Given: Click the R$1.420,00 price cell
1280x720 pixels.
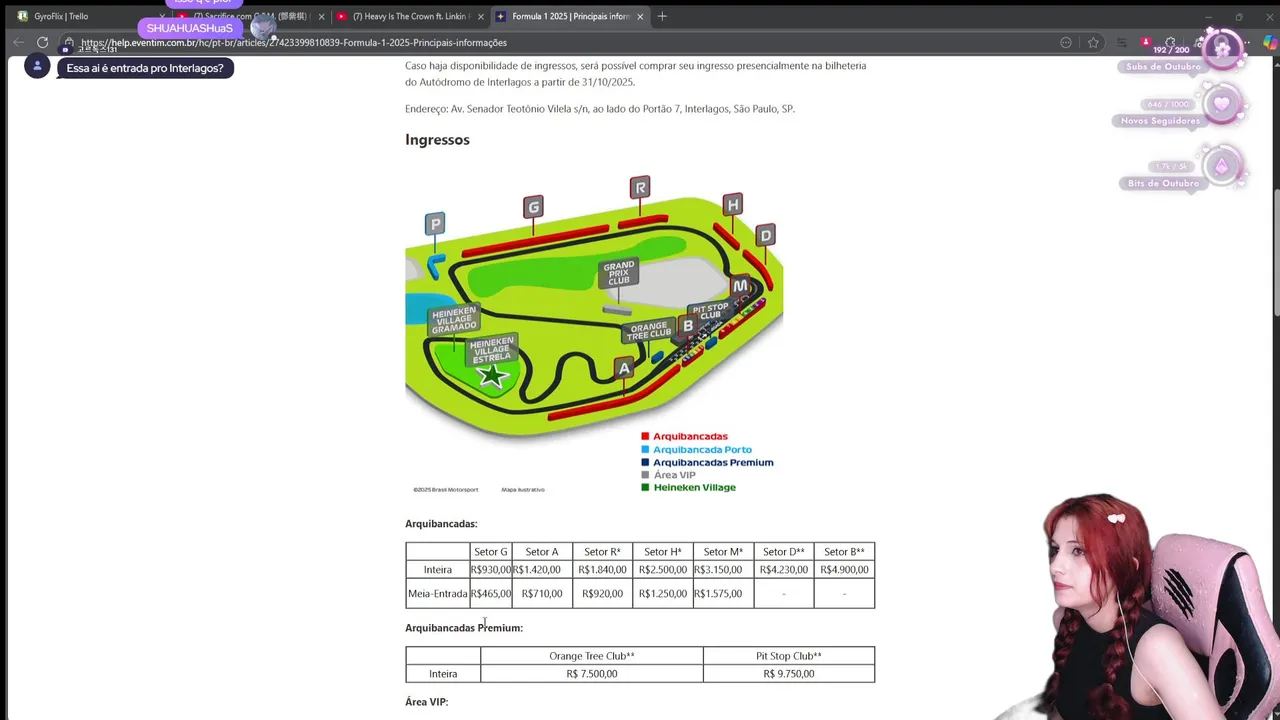Looking at the screenshot, I should tap(542, 570).
